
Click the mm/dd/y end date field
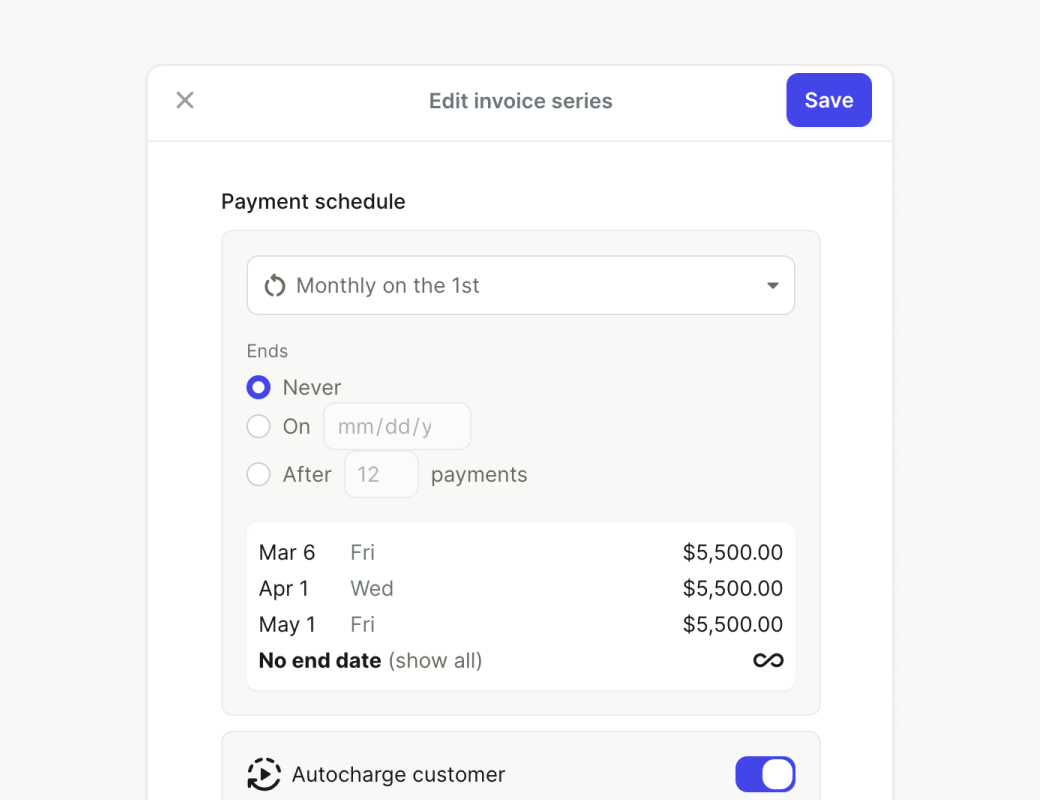(x=396, y=427)
